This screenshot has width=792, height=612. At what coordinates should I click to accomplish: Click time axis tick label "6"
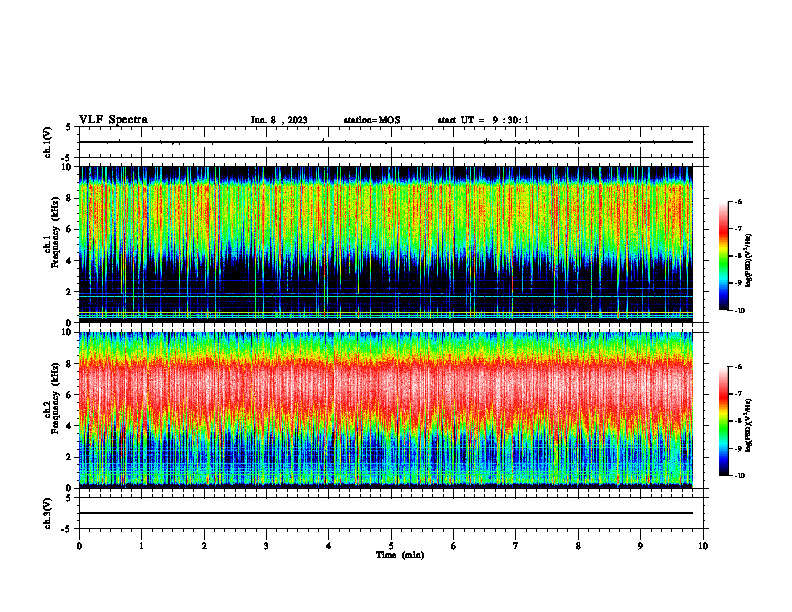coord(454,546)
